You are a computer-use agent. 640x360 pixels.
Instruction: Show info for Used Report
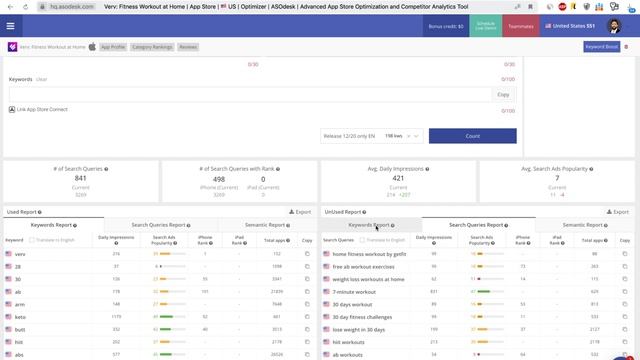click(x=40, y=212)
